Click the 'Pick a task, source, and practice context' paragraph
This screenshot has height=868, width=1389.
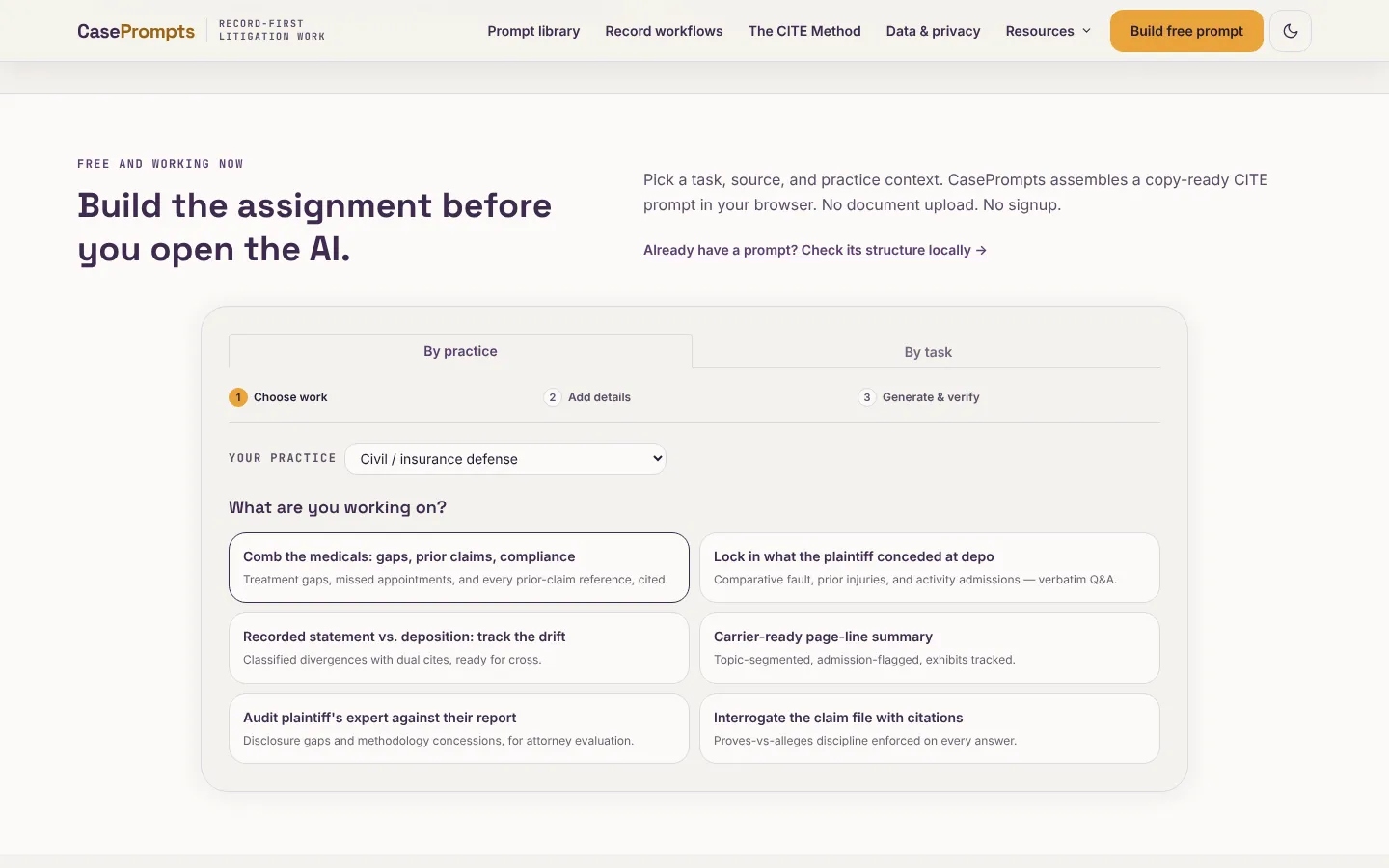coord(956,192)
